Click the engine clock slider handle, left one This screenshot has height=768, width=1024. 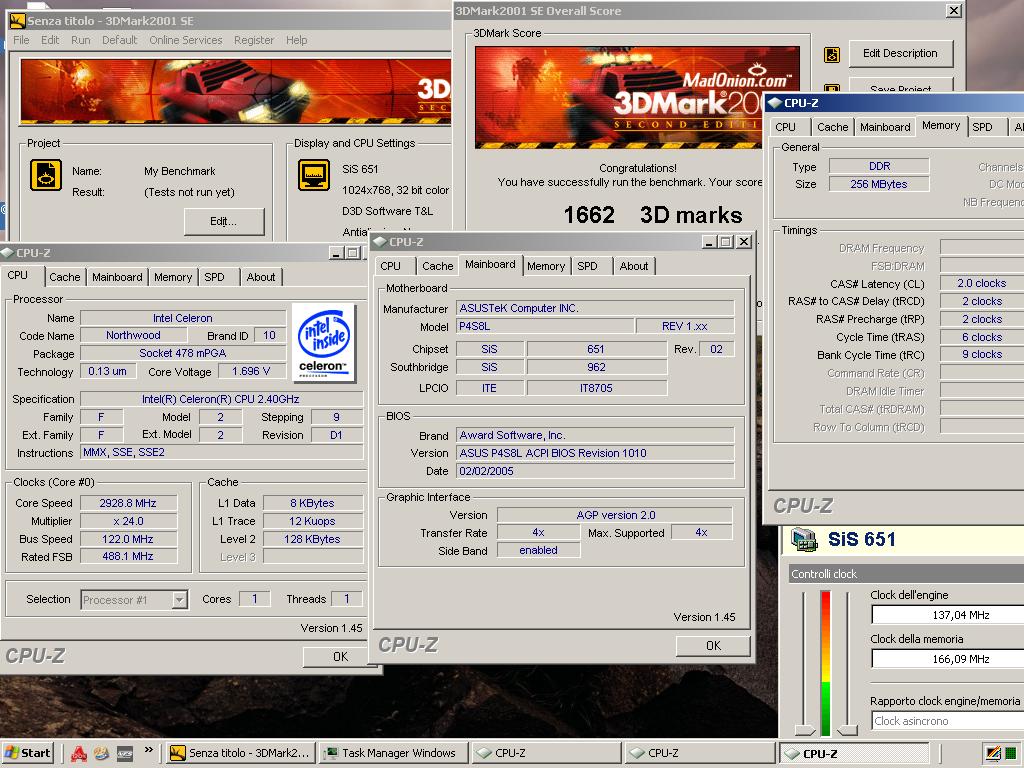tap(805, 729)
